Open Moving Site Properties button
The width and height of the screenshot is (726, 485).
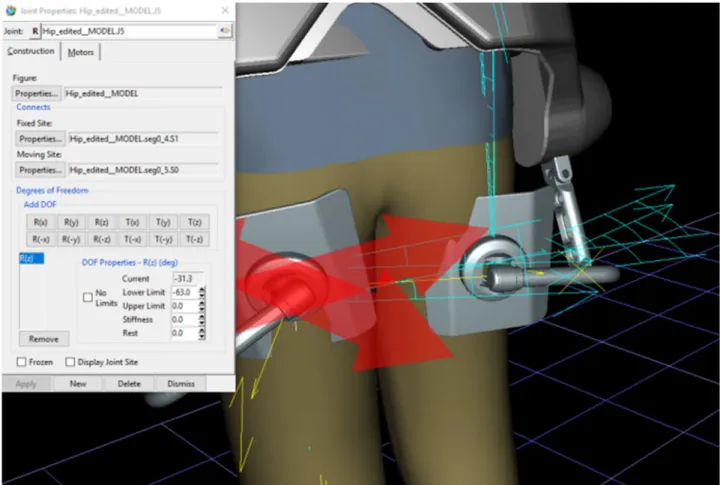(40, 170)
